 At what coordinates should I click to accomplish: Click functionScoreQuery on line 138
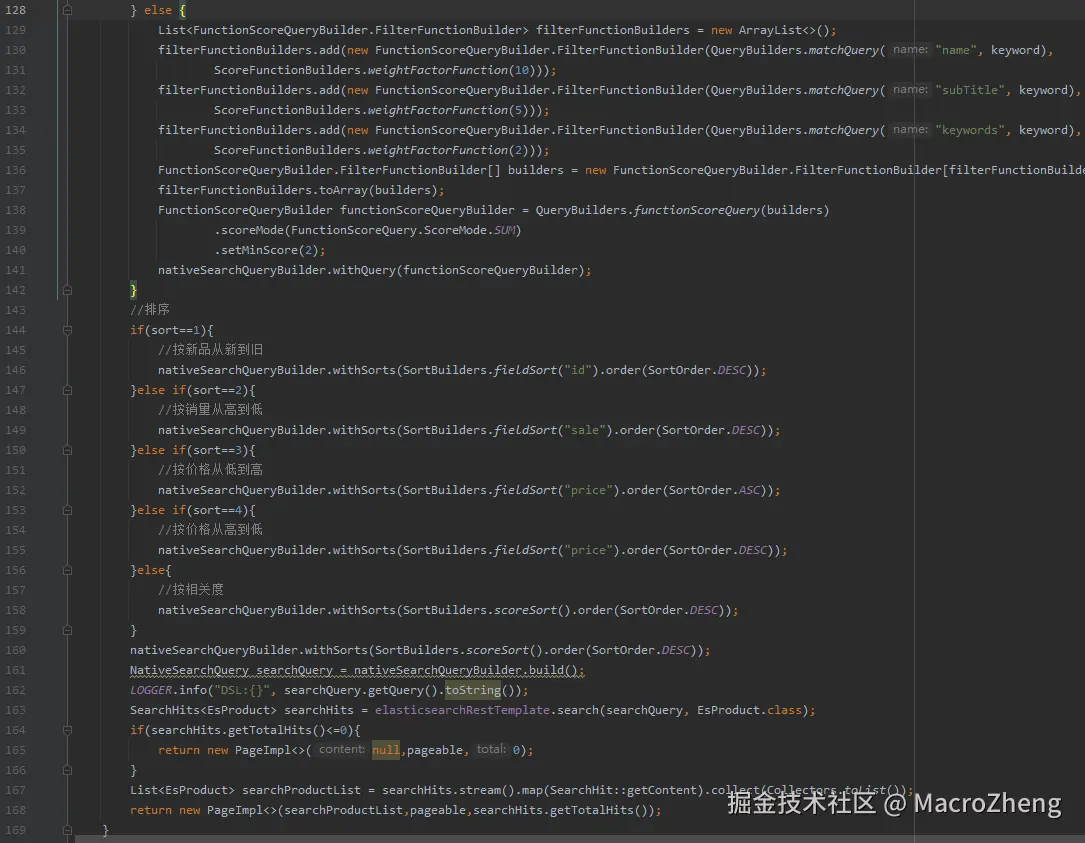696,210
